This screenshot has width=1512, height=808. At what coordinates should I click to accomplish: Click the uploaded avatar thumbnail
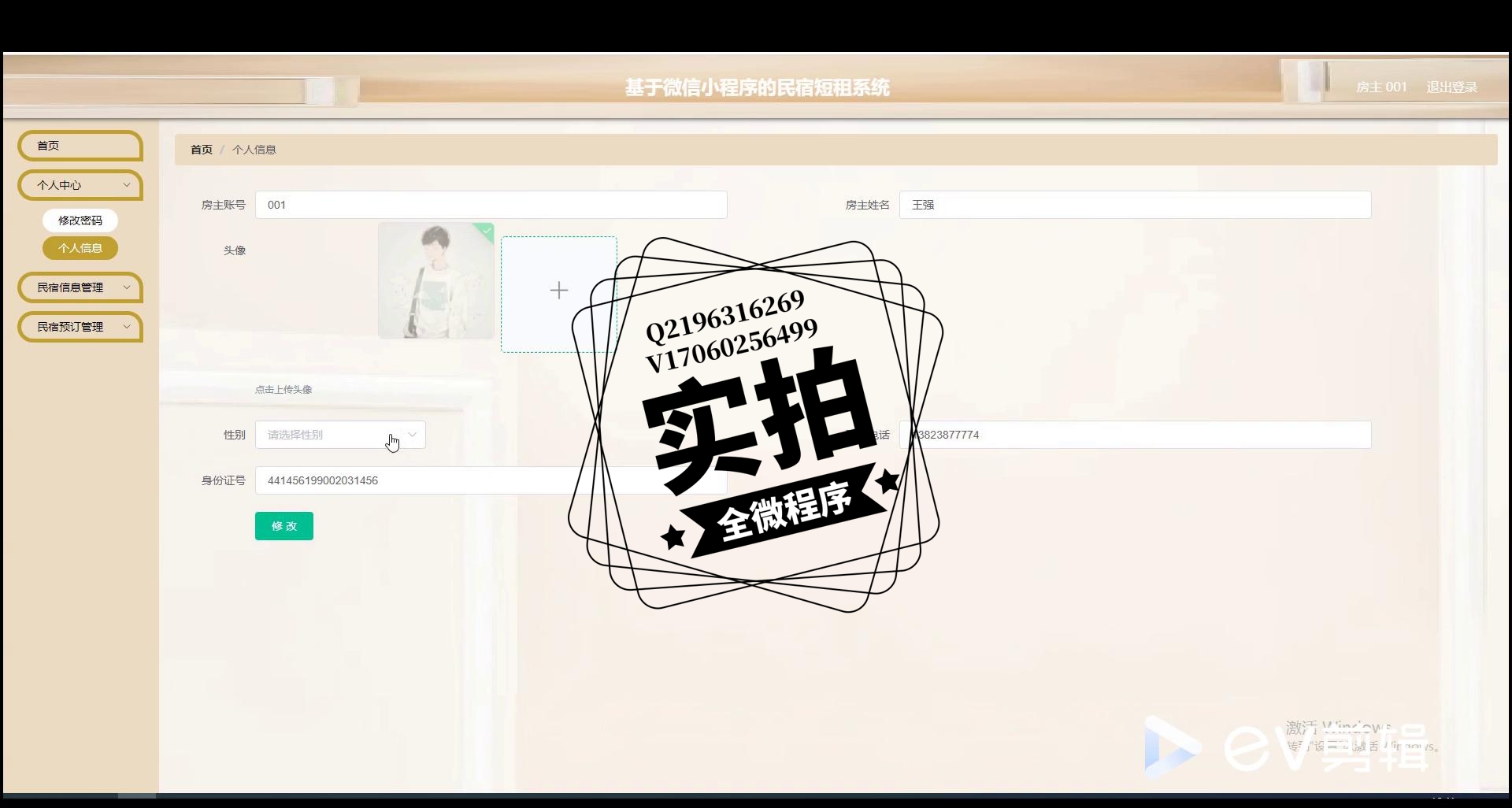click(x=436, y=280)
